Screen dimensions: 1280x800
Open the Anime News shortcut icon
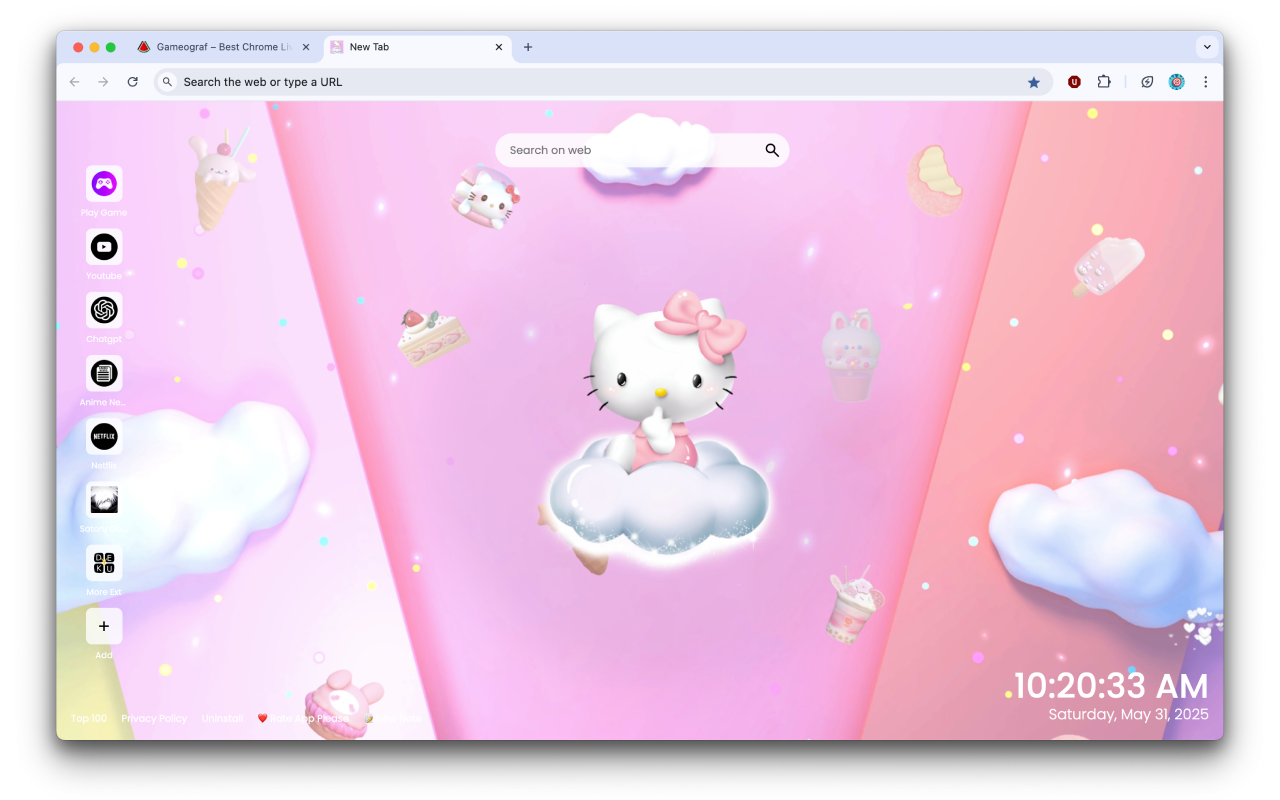pyautogui.click(x=104, y=373)
